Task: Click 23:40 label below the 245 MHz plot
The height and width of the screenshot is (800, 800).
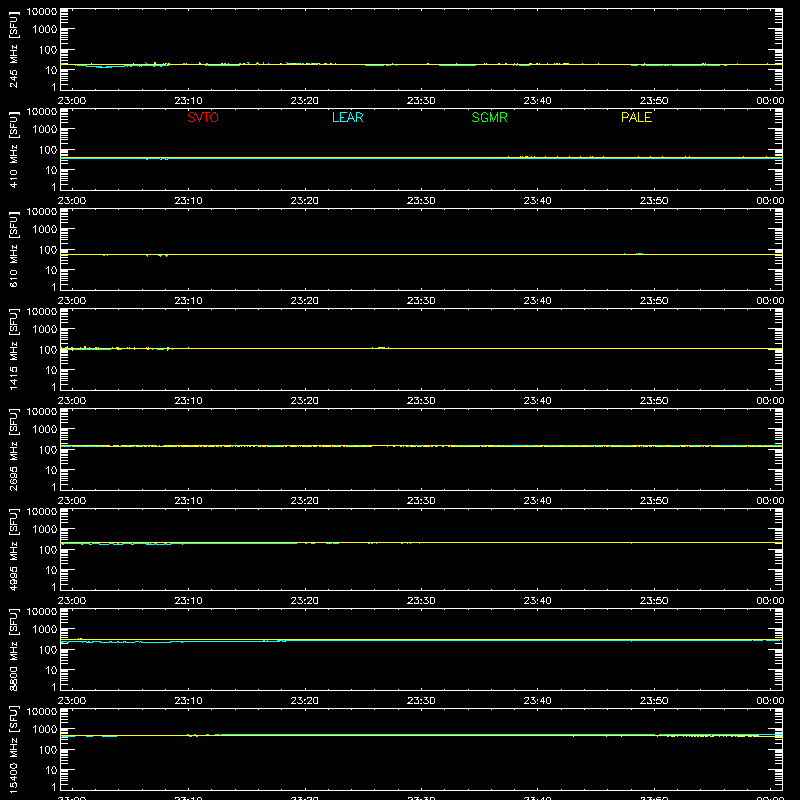Action: (x=537, y=101)
